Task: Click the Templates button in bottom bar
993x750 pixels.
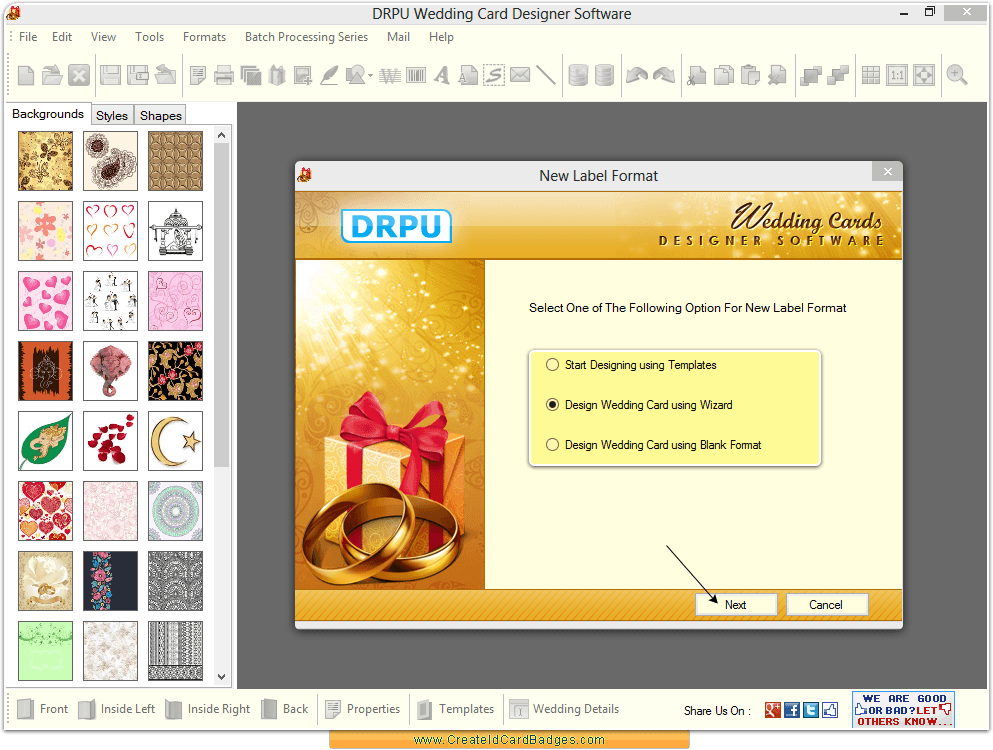Action: tap(455, 709)
